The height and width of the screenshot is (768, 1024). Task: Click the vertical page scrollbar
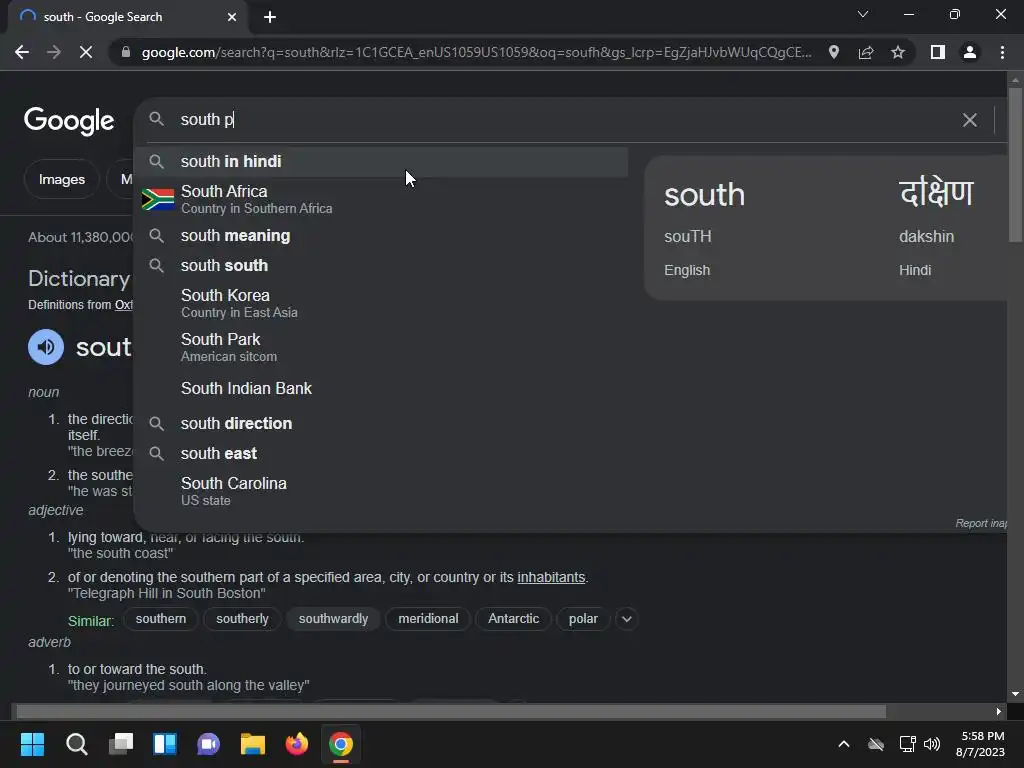(x=1015, y=165)
